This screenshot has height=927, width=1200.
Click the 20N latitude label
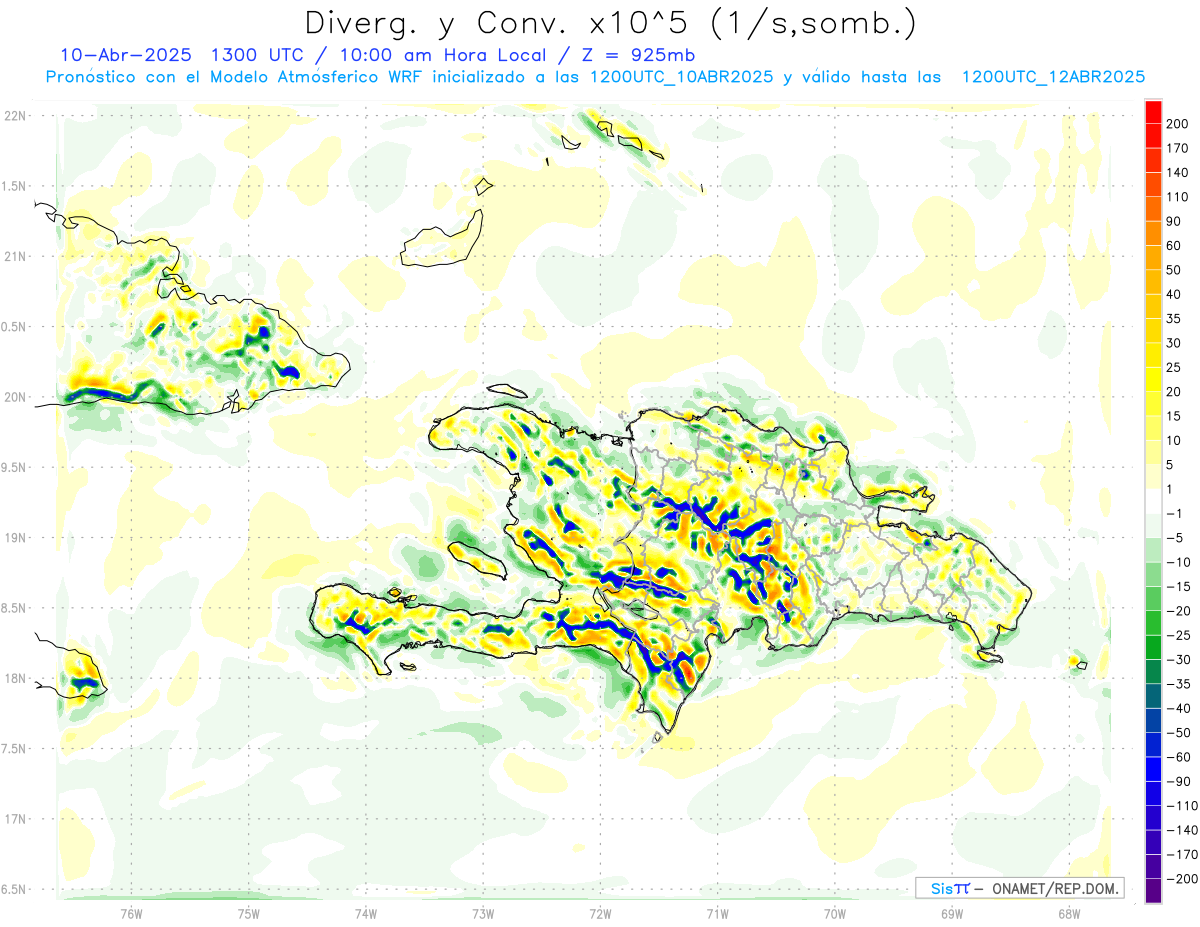coord(15,397)
